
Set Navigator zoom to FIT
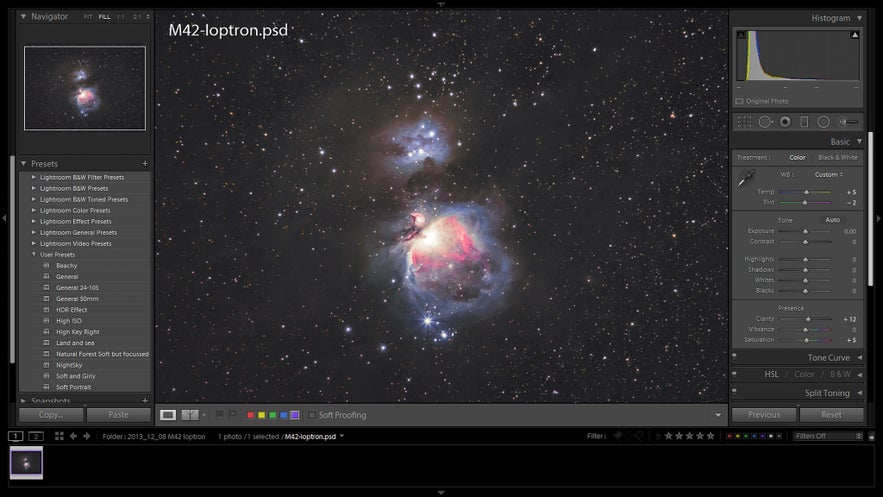88,17
